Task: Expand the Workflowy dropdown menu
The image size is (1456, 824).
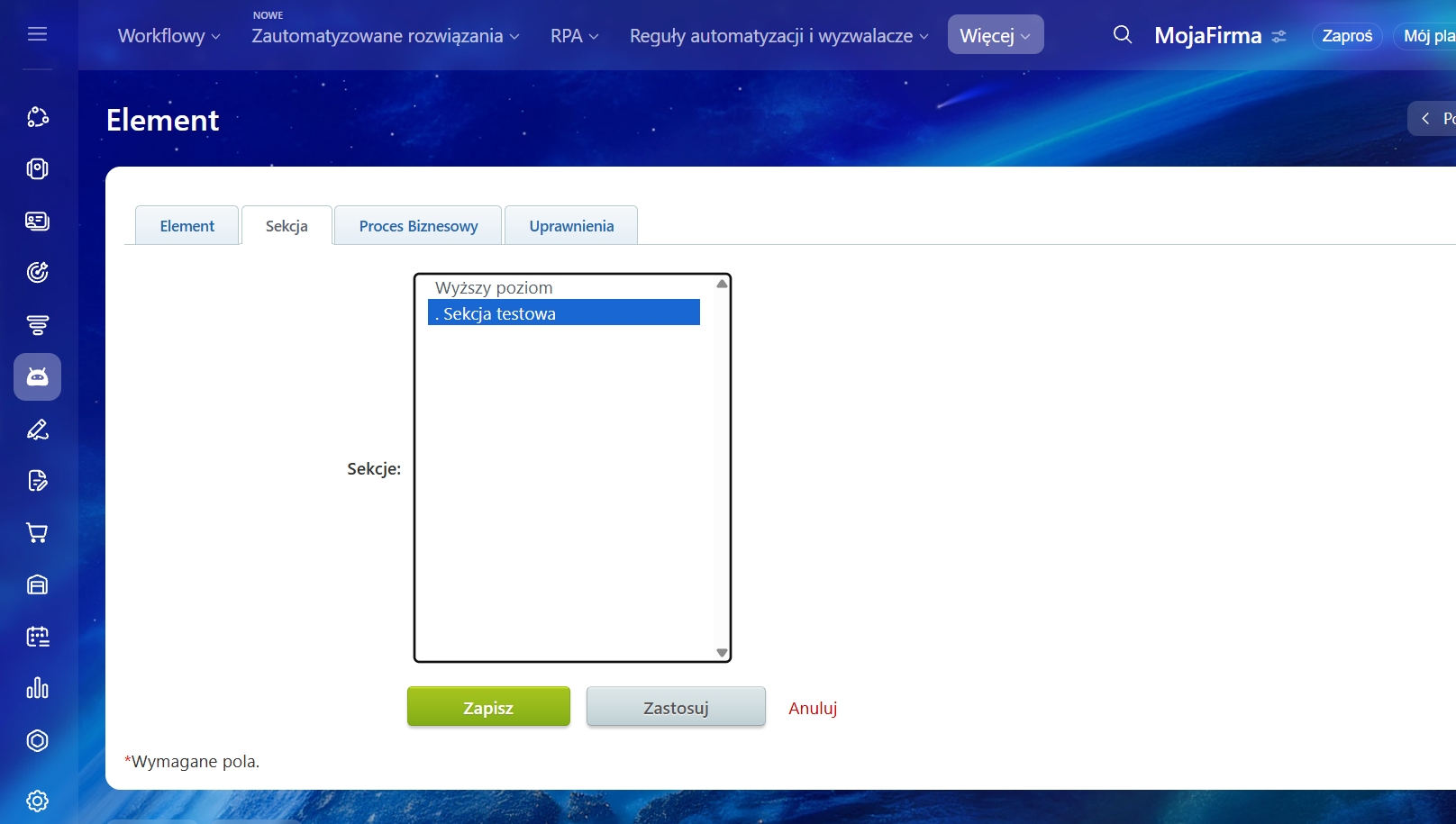Action: 168,36
